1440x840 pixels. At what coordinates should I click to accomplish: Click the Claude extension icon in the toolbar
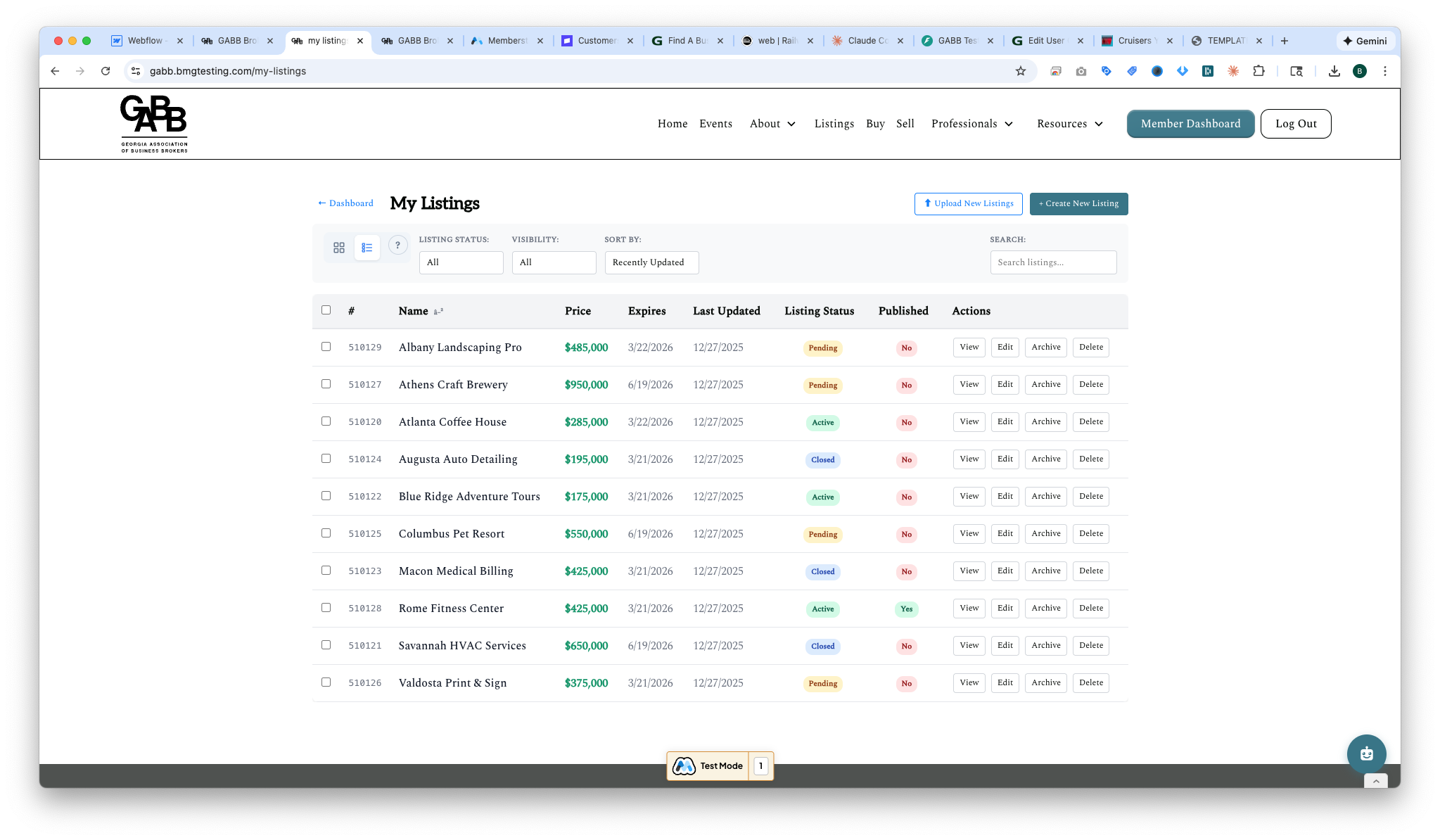(1233, 71)
